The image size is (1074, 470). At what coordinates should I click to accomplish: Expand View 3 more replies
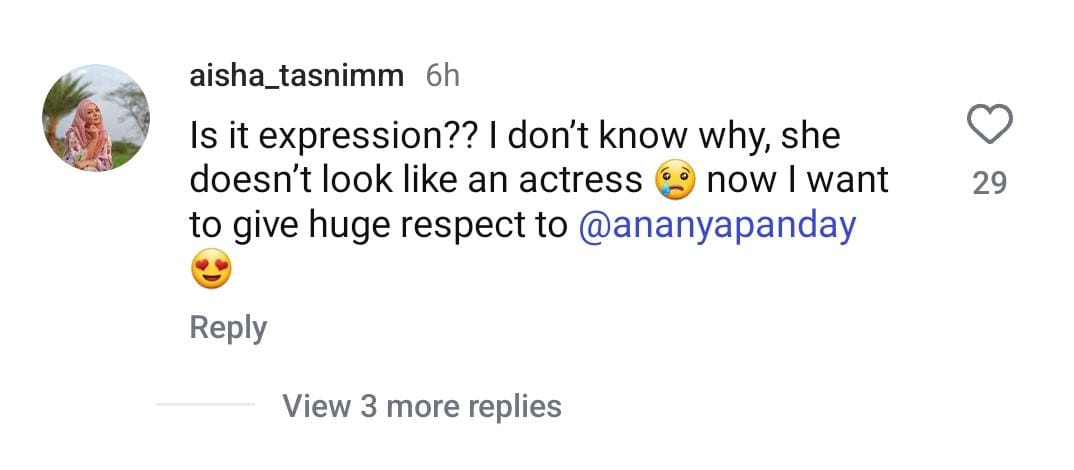point(421,406)
